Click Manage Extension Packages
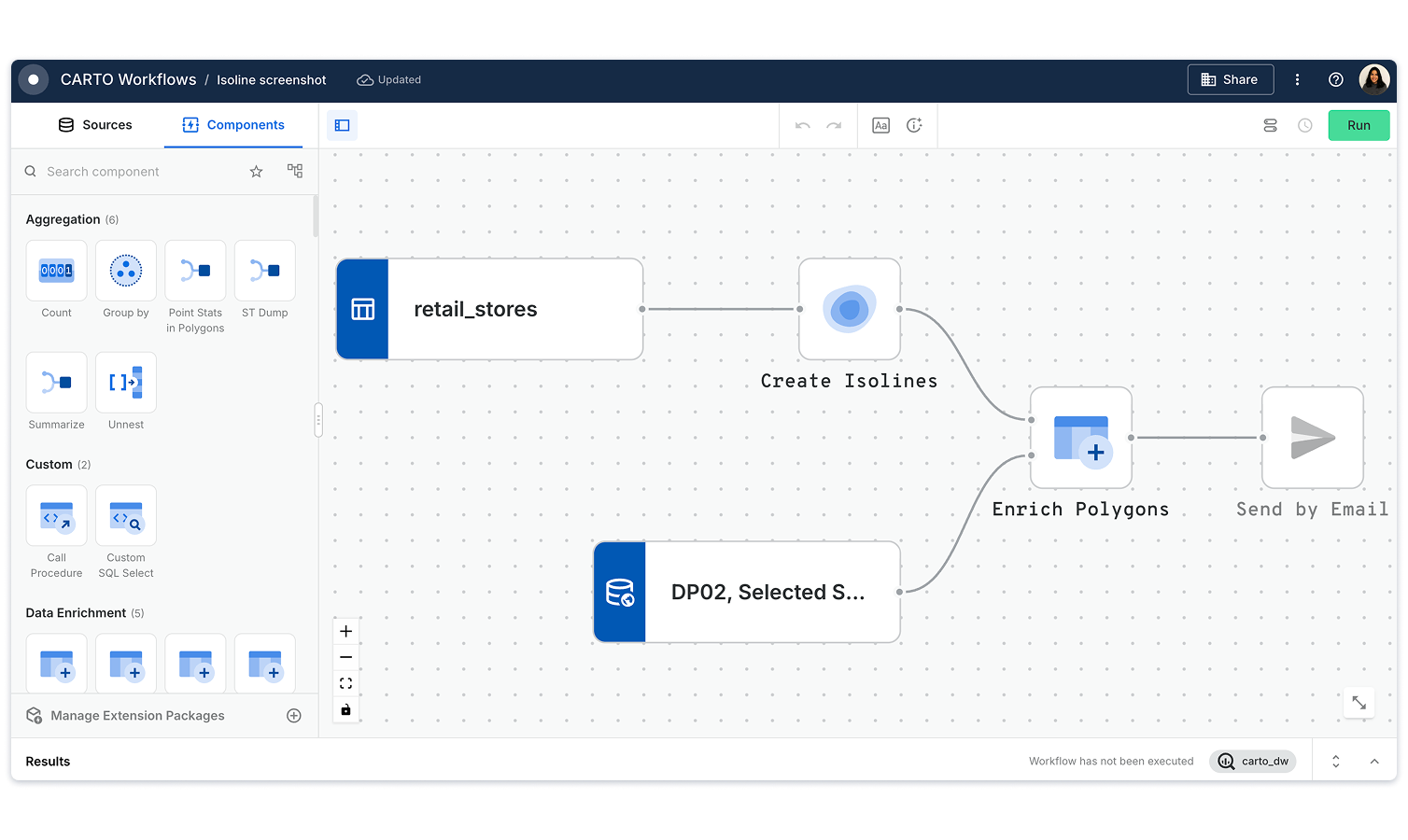The image size is (1408, 840). click(x=137, y=715)
